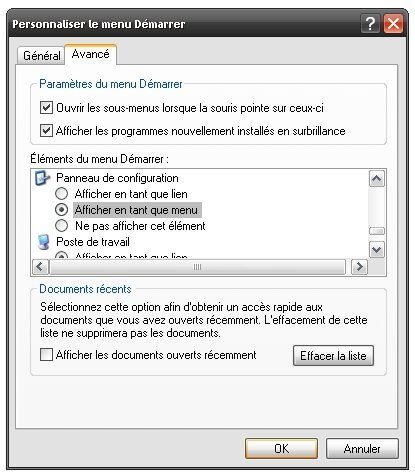Image resolution: width=415 pixels, height=476 pixels.
Task: Click the Poste de travail computer icon
Action: click(43, 242)
